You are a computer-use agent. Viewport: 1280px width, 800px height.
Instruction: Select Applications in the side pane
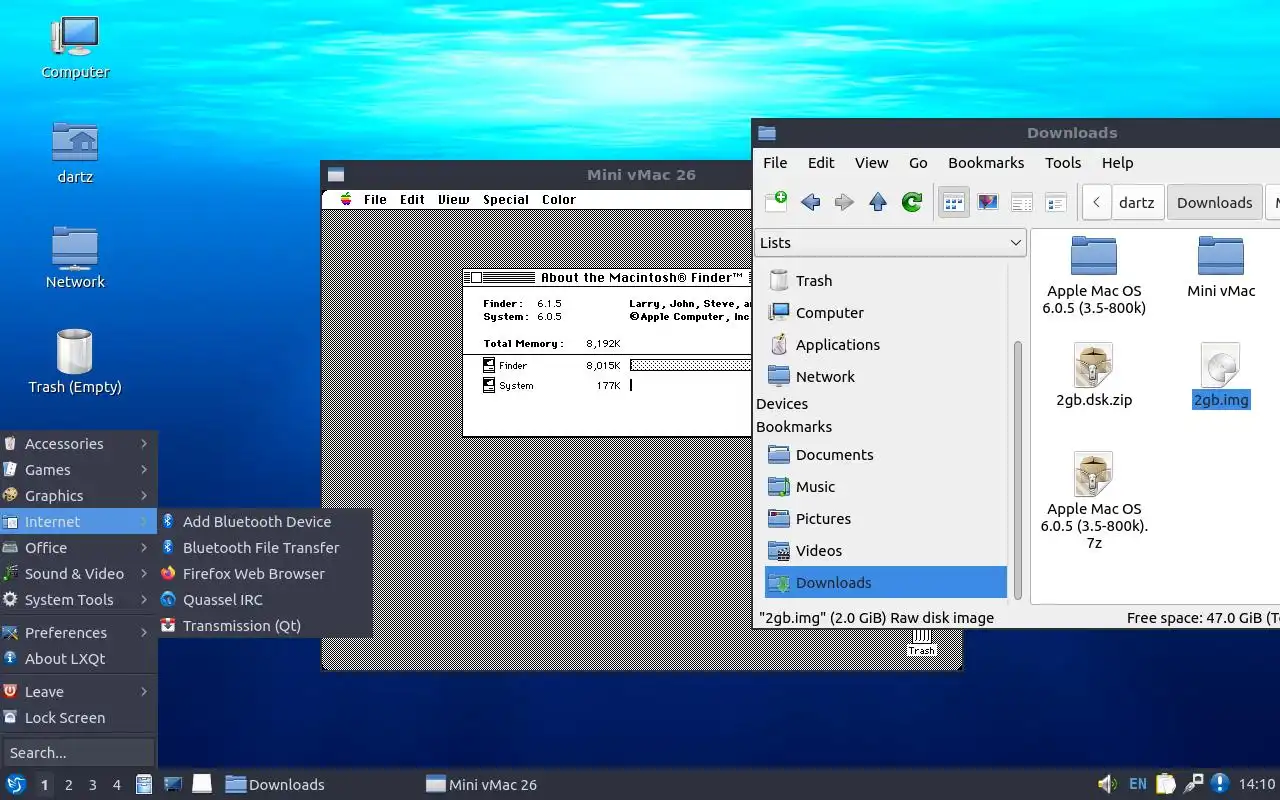pyautogui.click(x=886, y=345)
